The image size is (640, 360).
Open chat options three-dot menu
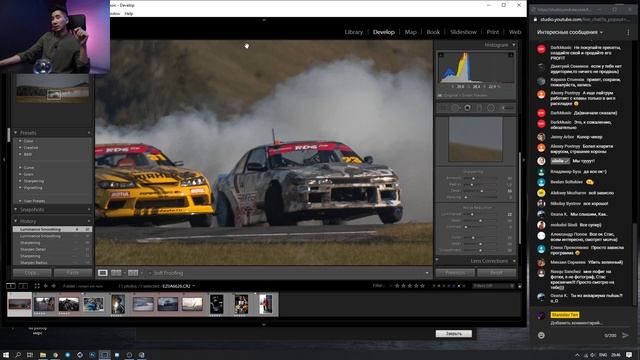pyautogui.click(x=628, y=32)
